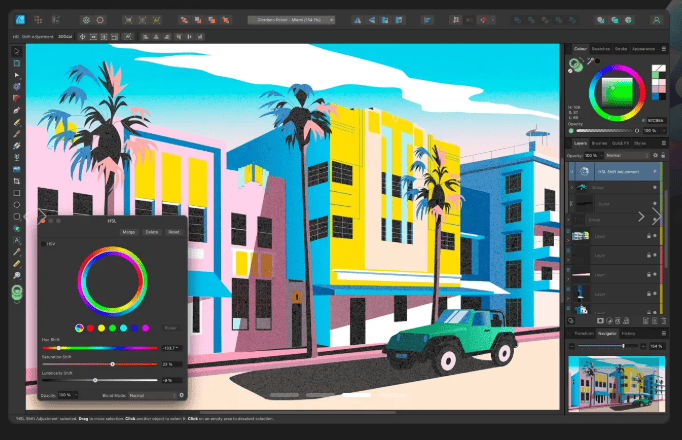682x440 pixels.
Task: Click the Layers panel lock icon beside gear
Action: [x=663, y=155]
